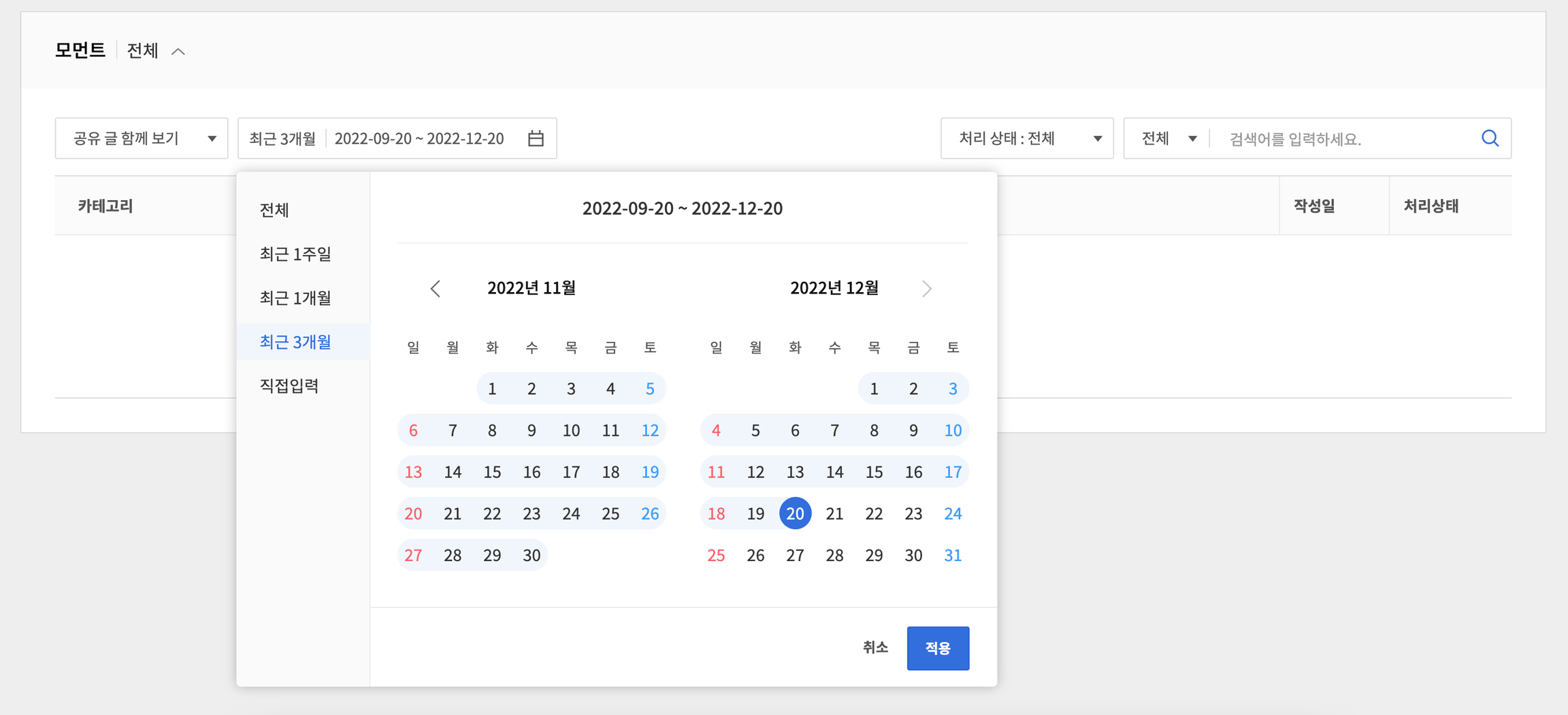Click the search magnifier icon

pos(1490,138)
